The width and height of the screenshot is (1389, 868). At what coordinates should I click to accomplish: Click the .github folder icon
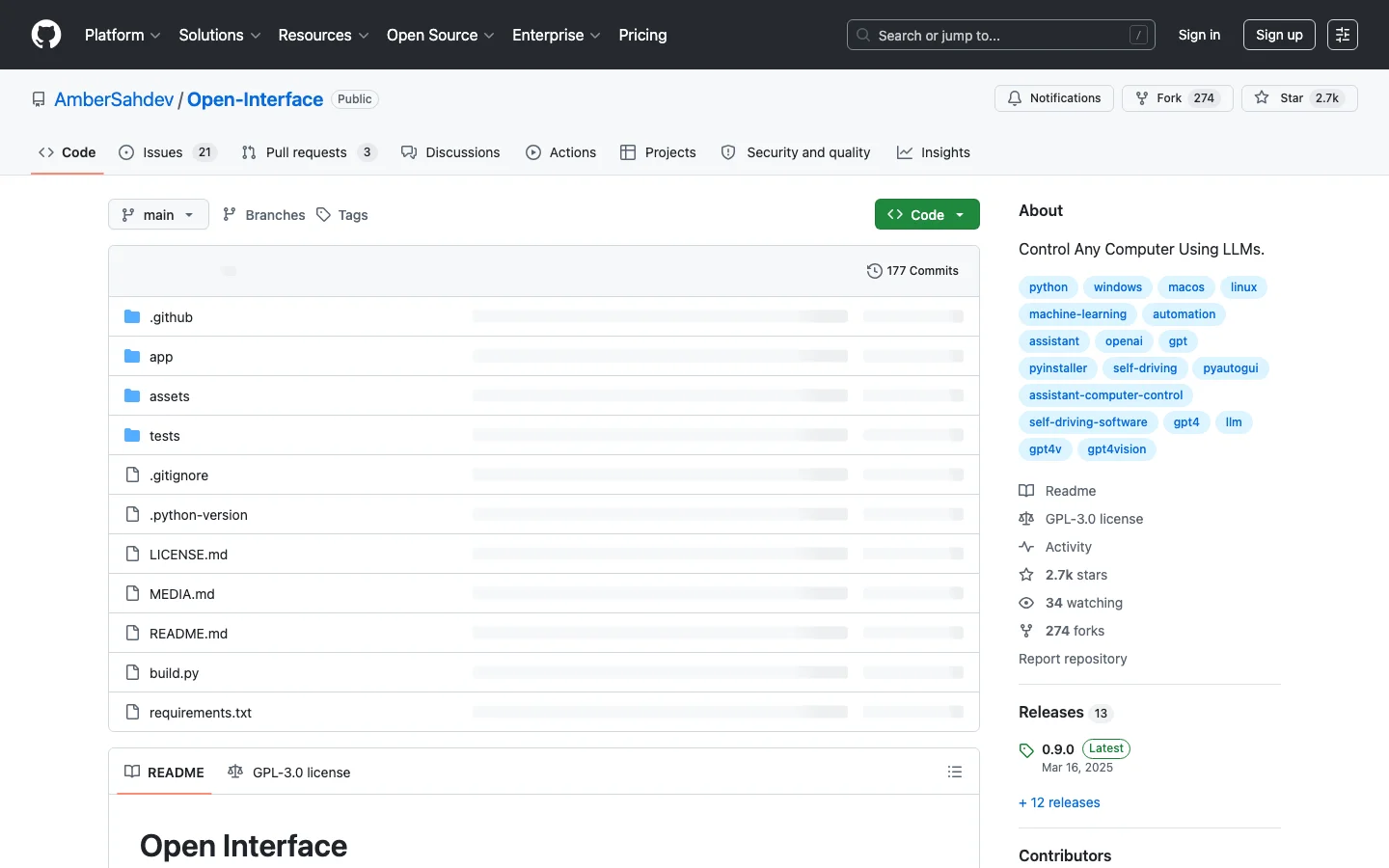click(132, 316)
